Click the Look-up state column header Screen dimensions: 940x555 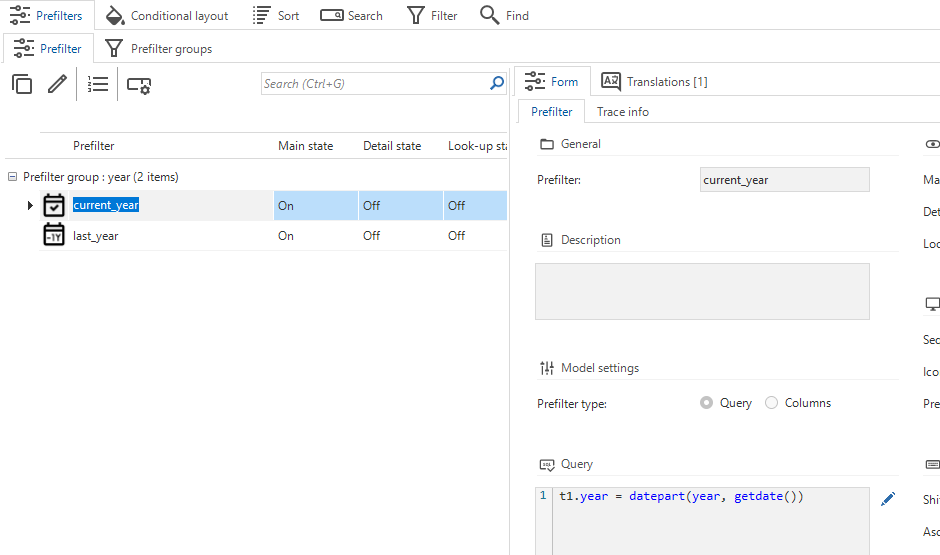pyautogui.click(x=477, y=146)
